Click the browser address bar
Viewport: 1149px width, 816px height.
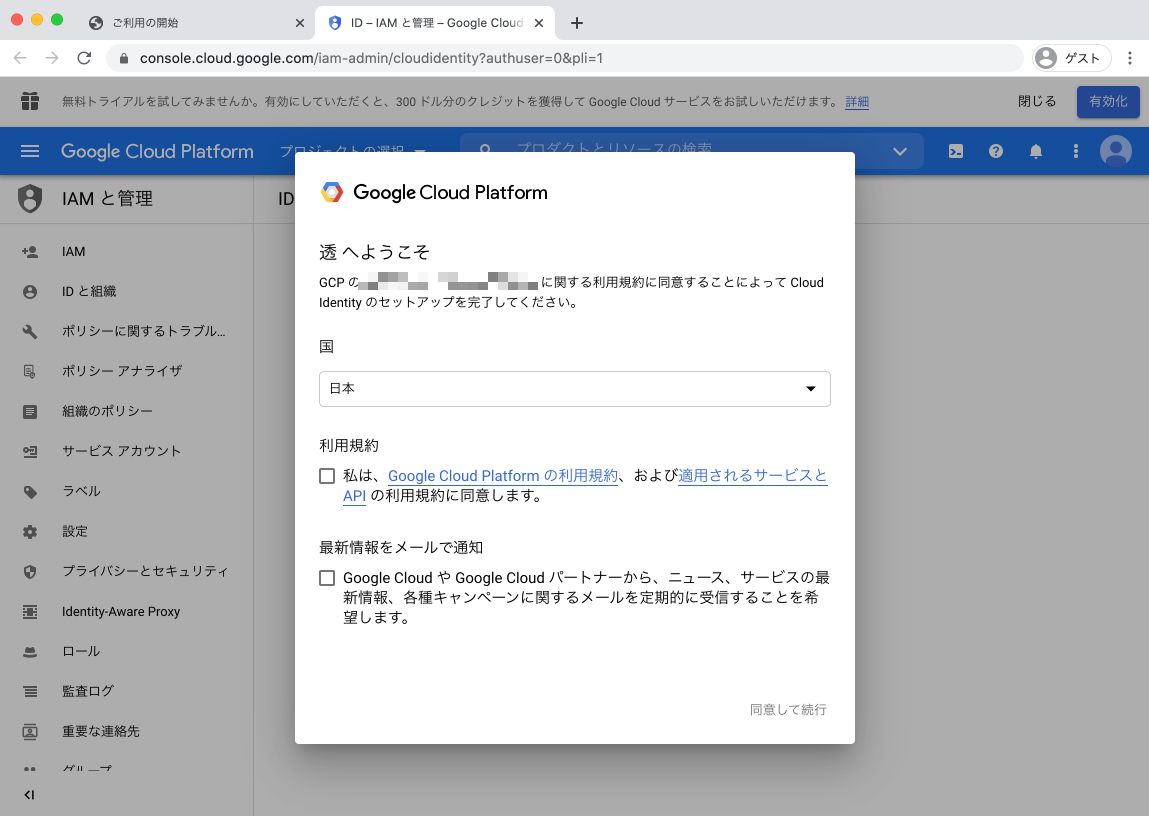(564, 58)
